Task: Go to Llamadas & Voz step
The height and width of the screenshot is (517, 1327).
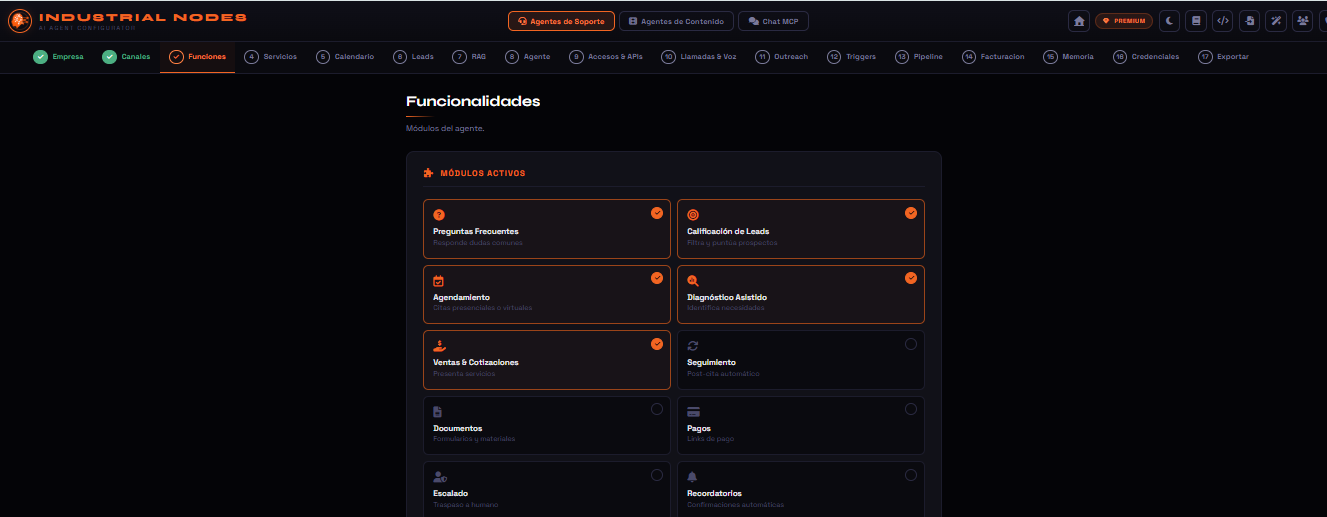Action: (x=699, y=57)
